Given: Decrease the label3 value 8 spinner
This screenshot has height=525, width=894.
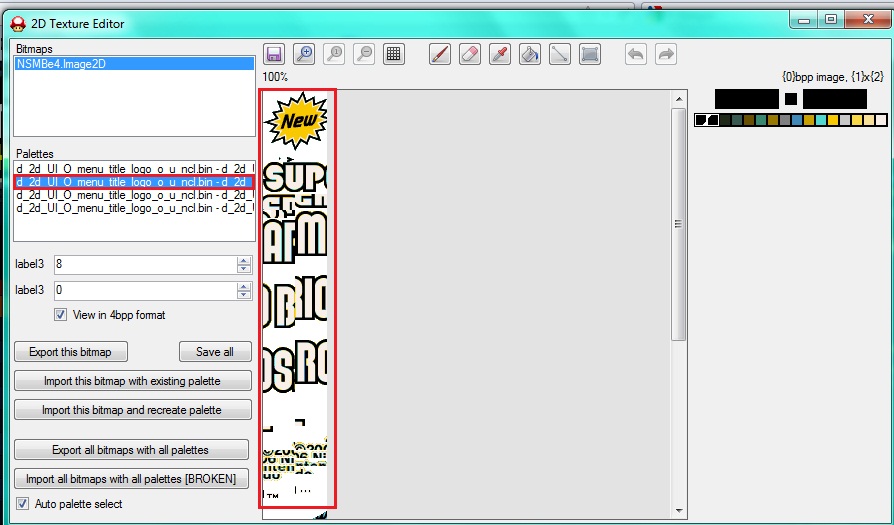Looking at the screenshot, I should click(x=244, y=268).
